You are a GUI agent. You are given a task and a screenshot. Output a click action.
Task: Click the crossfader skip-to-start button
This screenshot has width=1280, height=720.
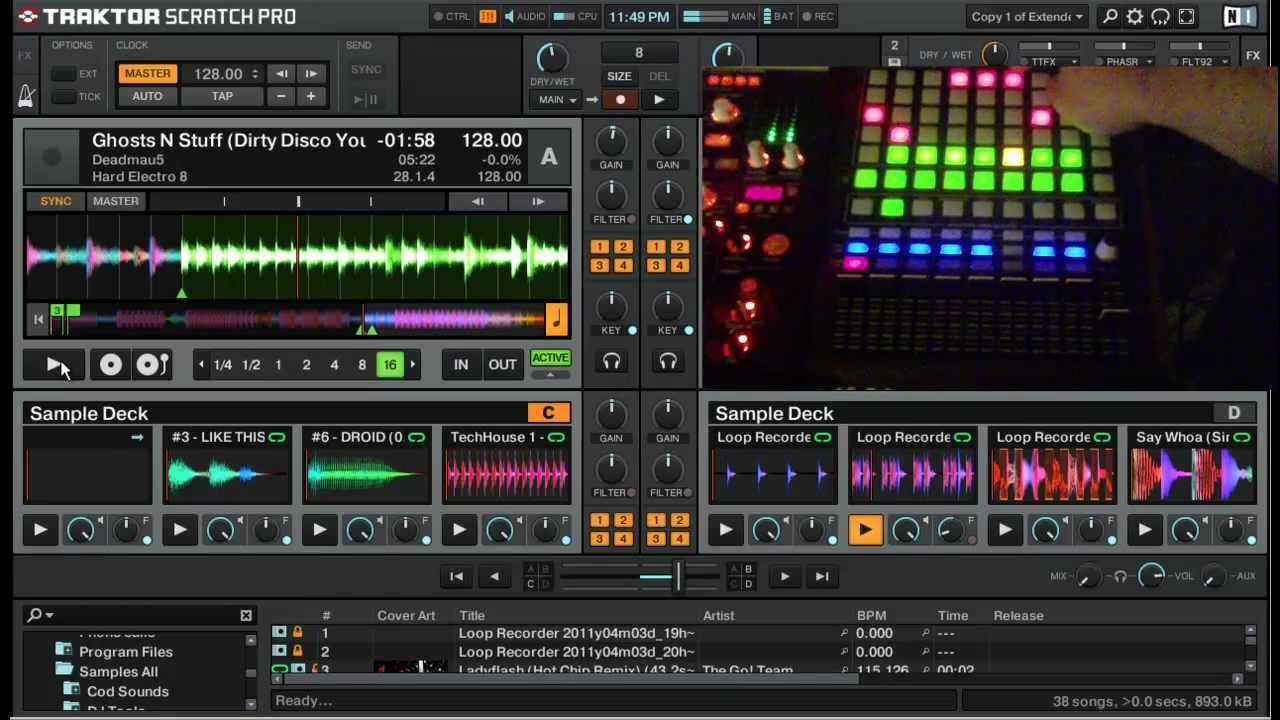[x=456, y=576]
